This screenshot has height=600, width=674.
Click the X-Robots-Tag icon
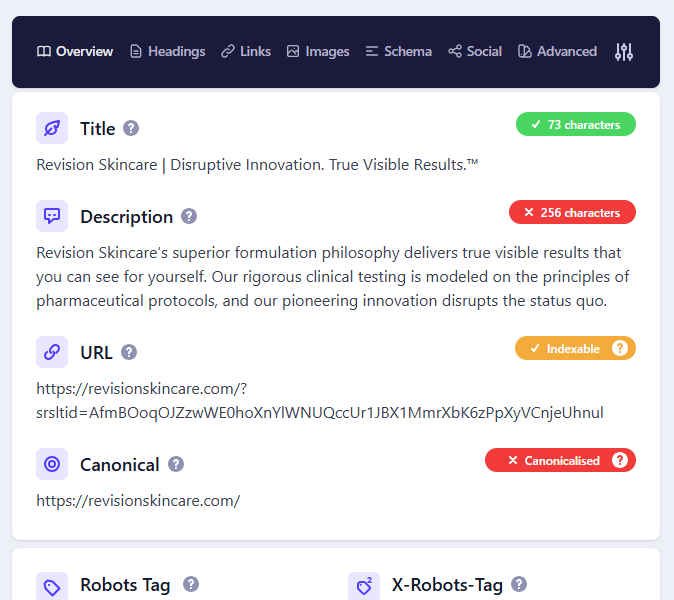(x=364, y=586)
